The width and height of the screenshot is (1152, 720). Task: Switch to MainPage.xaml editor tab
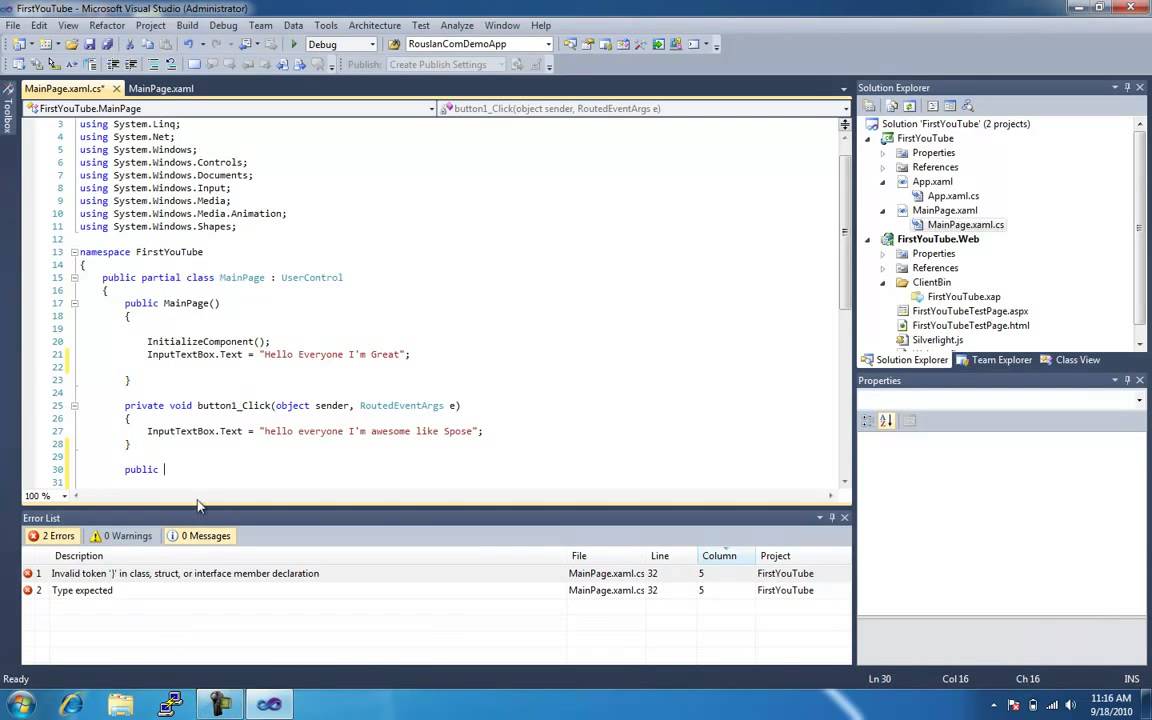coord(161,88)
